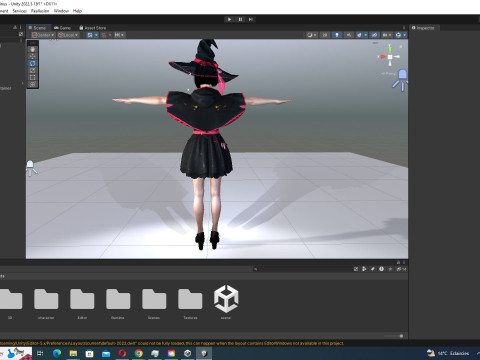Click the Step frame button
The width and height of the screenshot is (480, 360).
pyautogui.click(x=251, y=19)
